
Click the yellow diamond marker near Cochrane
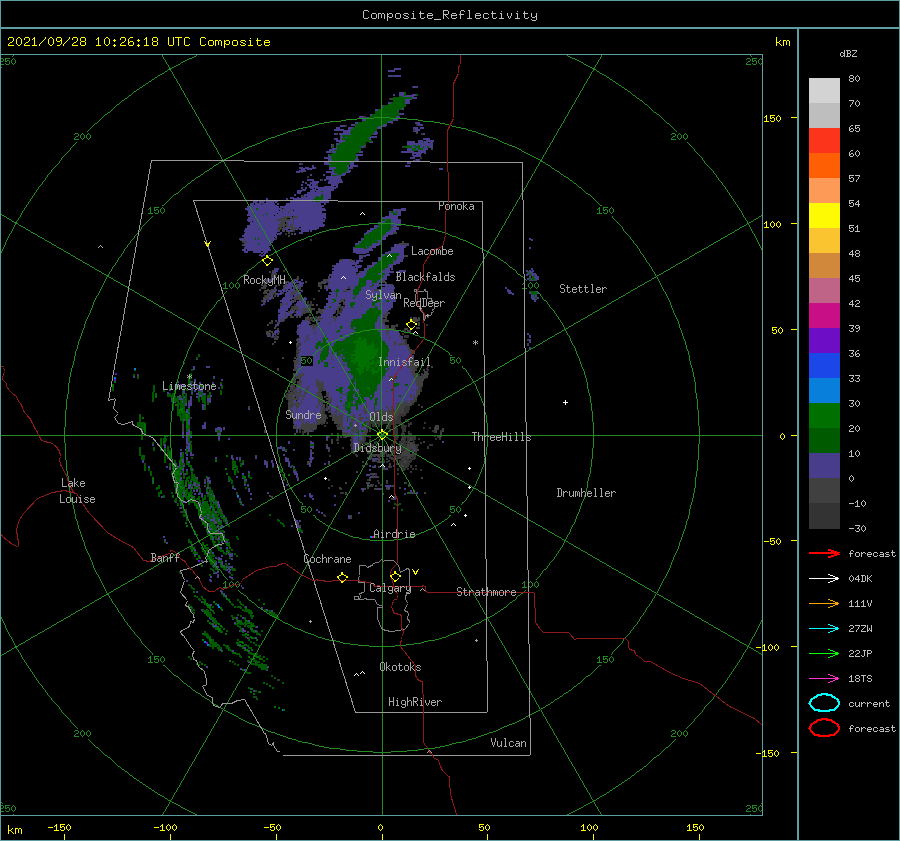(x=343, y=577)
